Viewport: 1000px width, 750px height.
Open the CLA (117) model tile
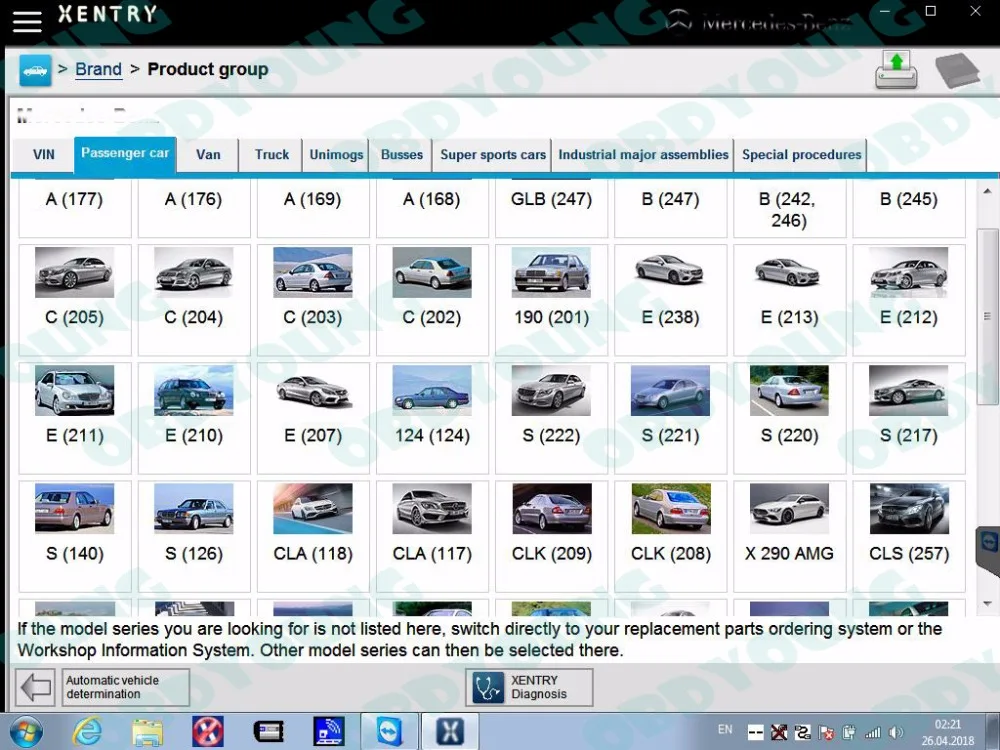coord(432,536)
